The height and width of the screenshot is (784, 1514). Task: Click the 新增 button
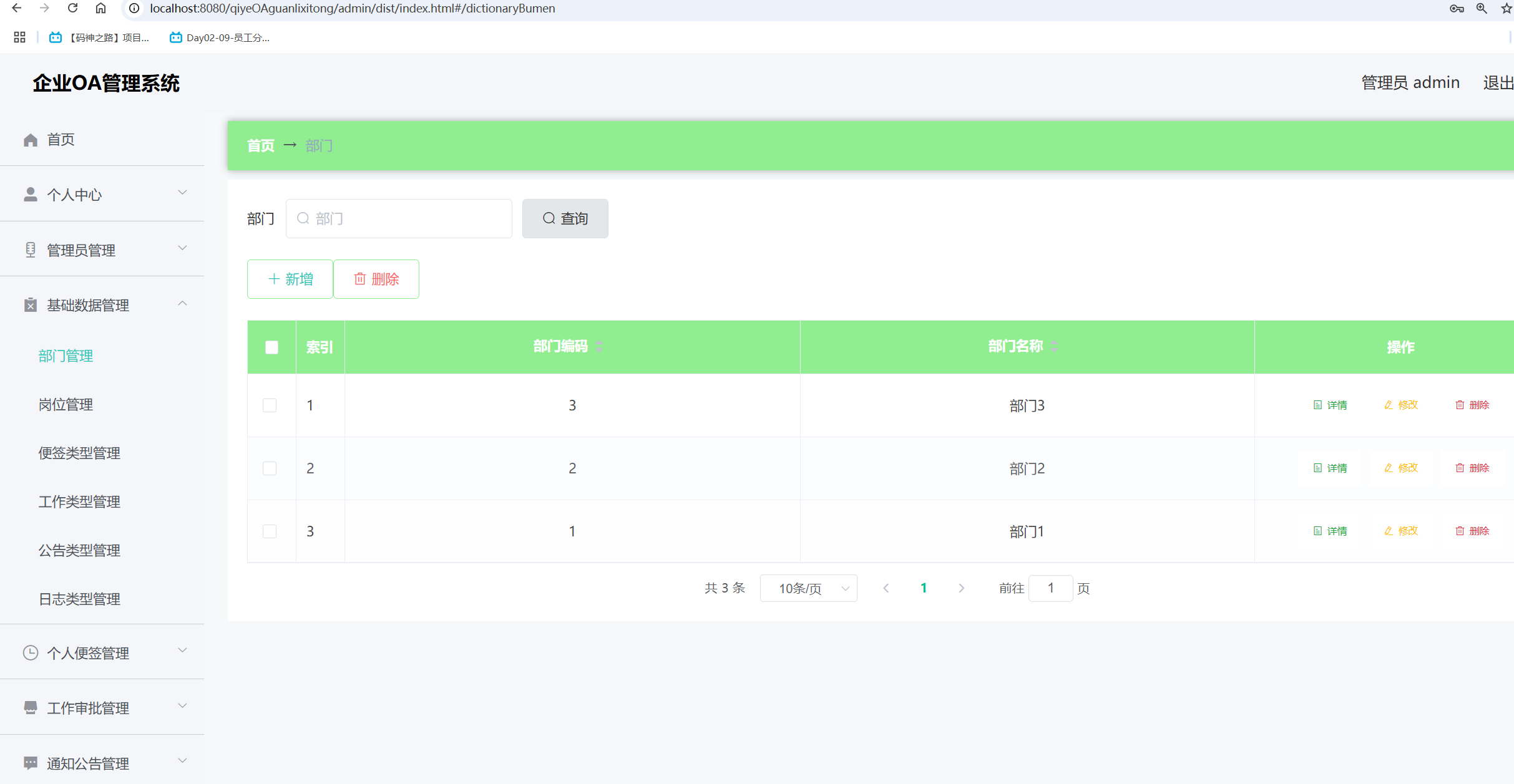290,279
